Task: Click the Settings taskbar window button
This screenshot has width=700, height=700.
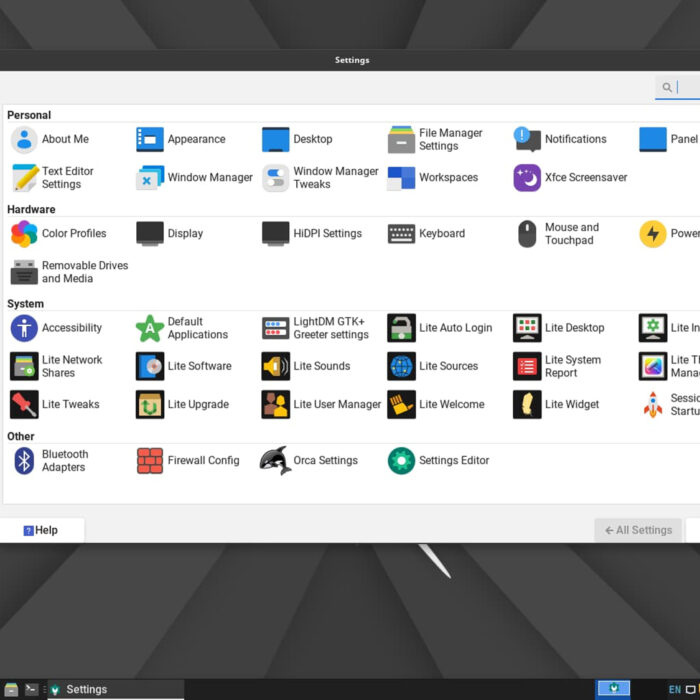Action: point(116,690)
